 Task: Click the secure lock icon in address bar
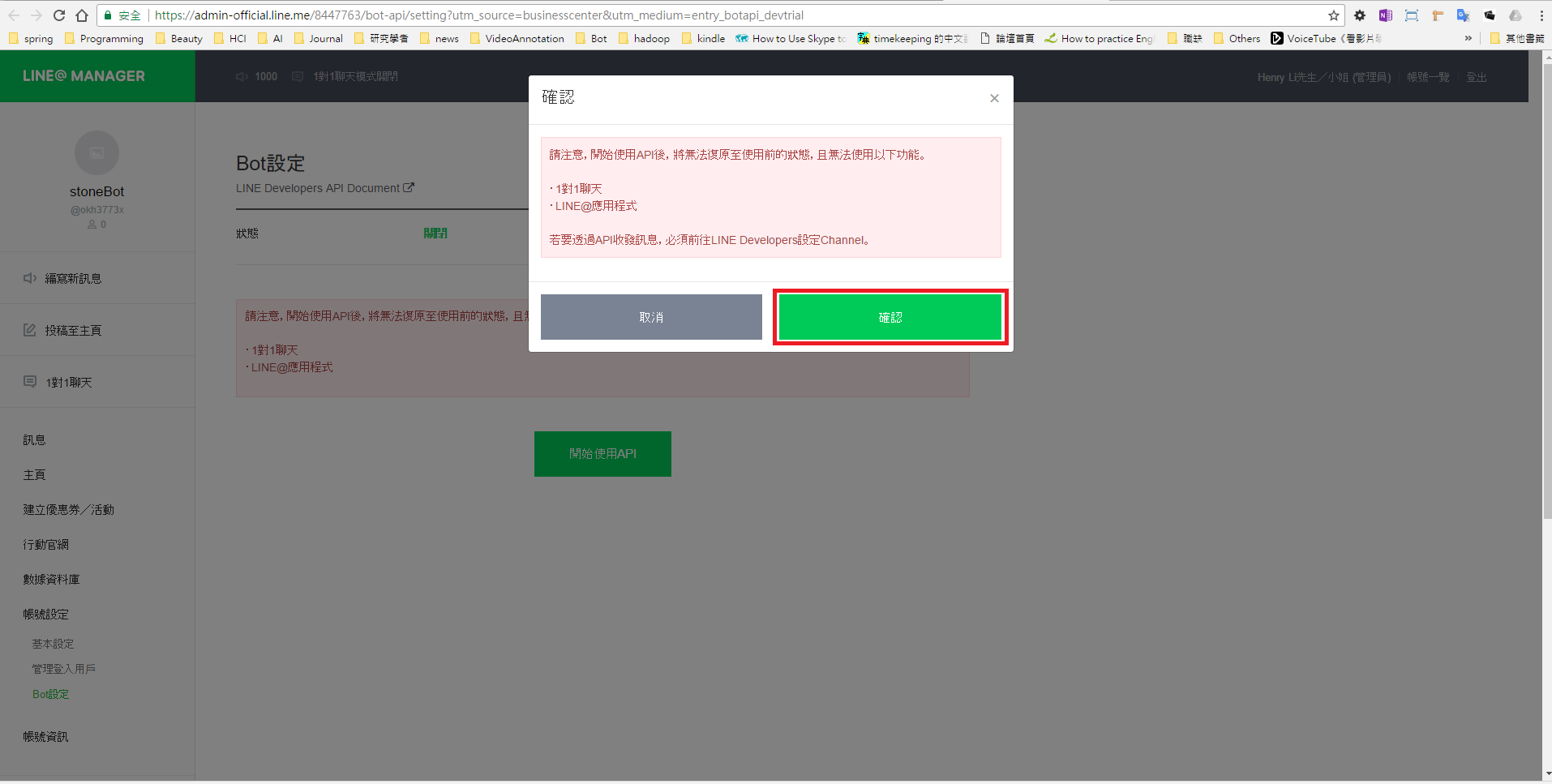tap(108, 15)
